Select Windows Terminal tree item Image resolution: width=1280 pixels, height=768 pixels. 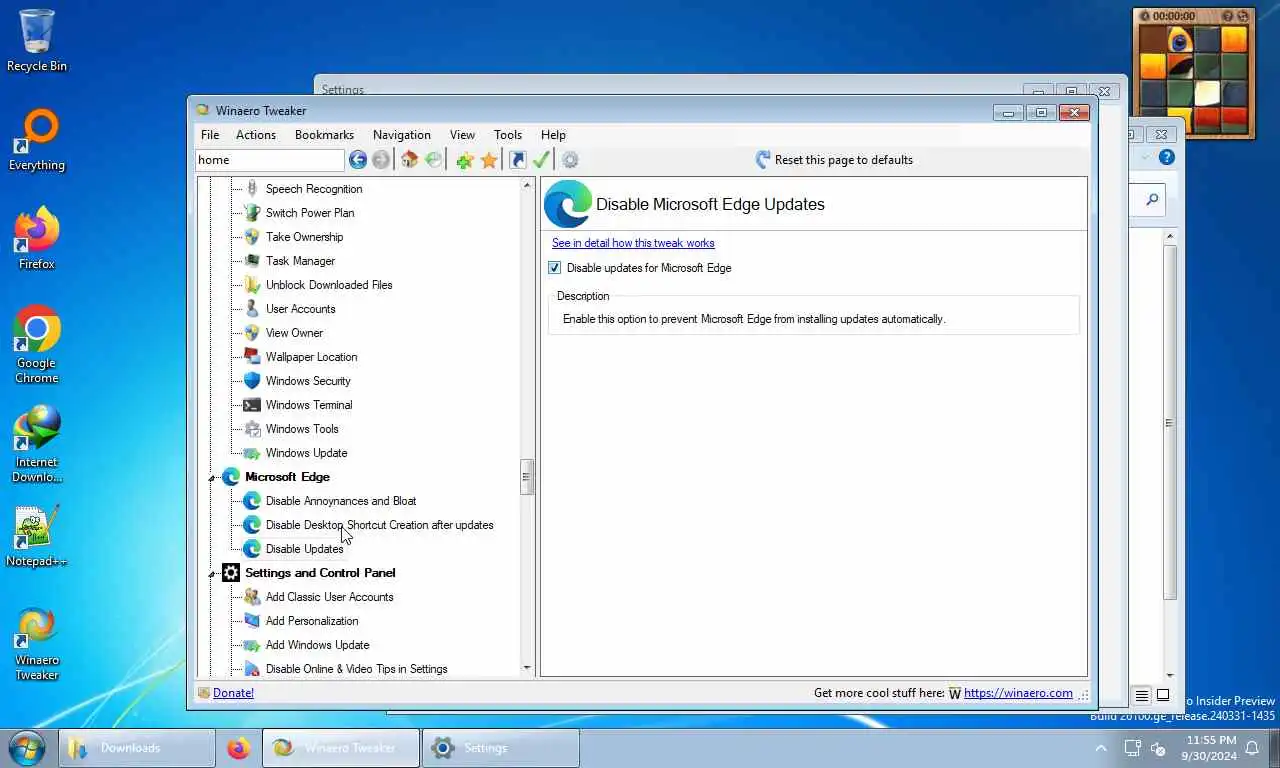(309, 405)
